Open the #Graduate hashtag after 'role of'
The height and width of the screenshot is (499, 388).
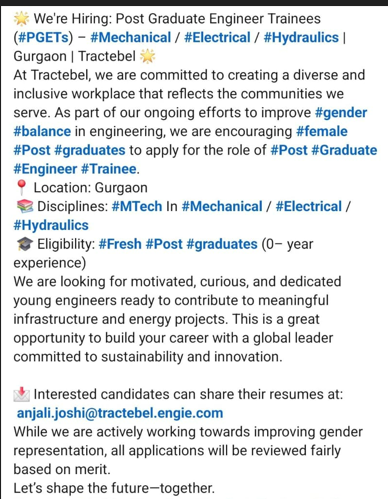(x=344, y=150)
